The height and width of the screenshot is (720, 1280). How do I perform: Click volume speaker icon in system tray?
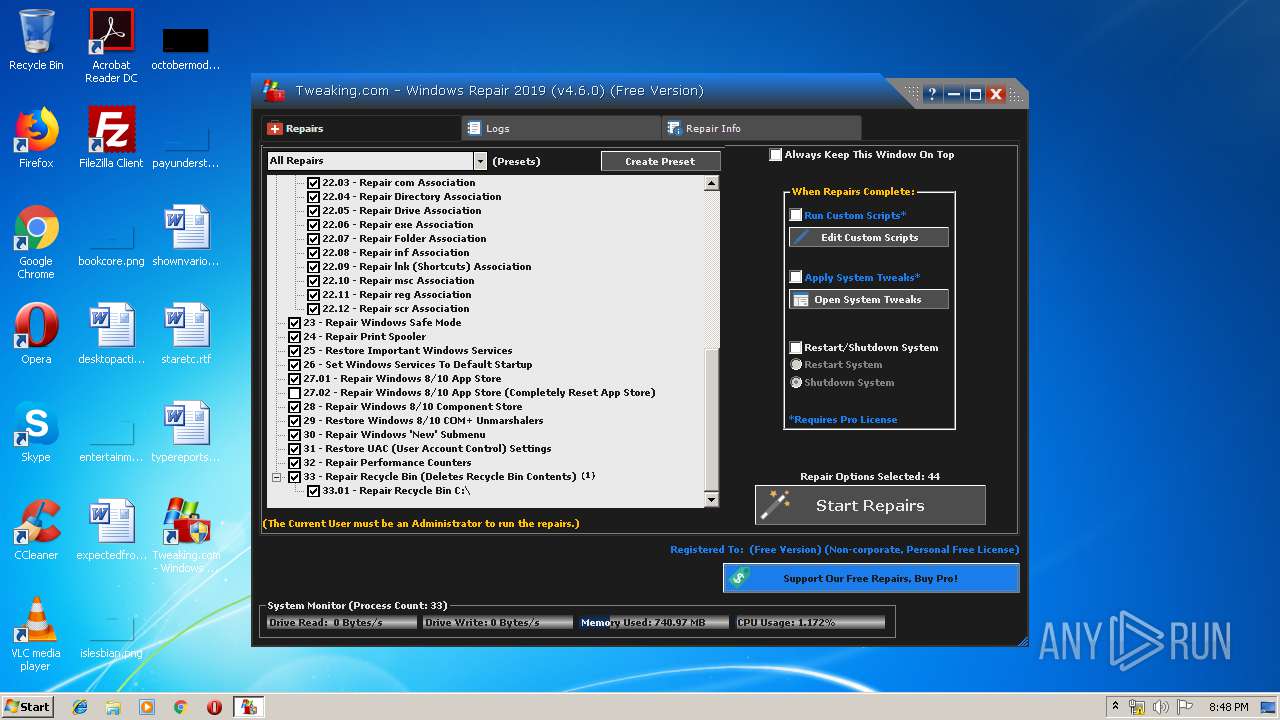[x=1161, y=707]
